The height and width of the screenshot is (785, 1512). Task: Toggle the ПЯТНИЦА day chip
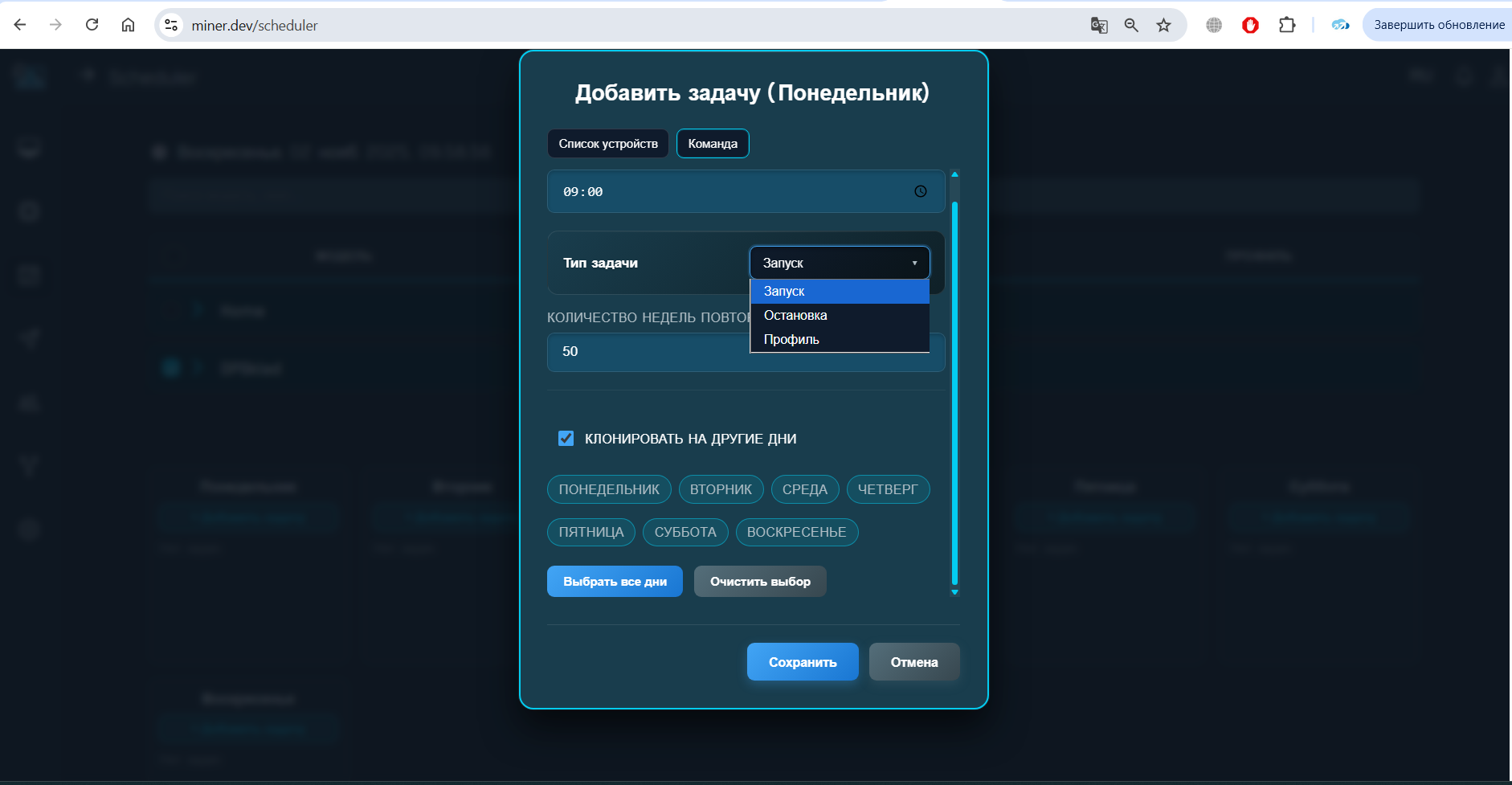pos(591,532)
